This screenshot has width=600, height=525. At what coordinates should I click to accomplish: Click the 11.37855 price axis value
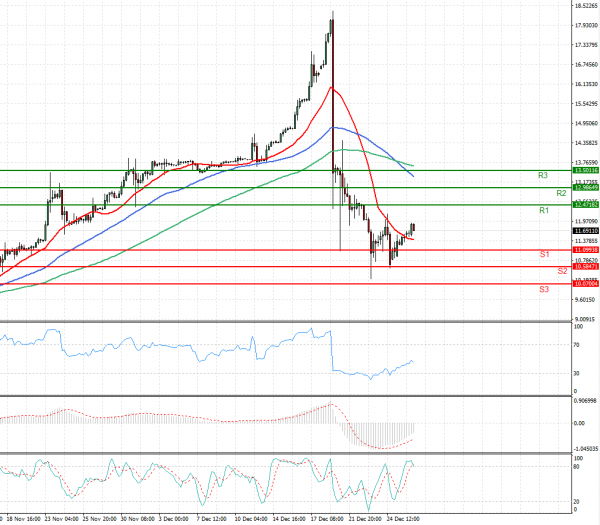click(x=587, y=241)
